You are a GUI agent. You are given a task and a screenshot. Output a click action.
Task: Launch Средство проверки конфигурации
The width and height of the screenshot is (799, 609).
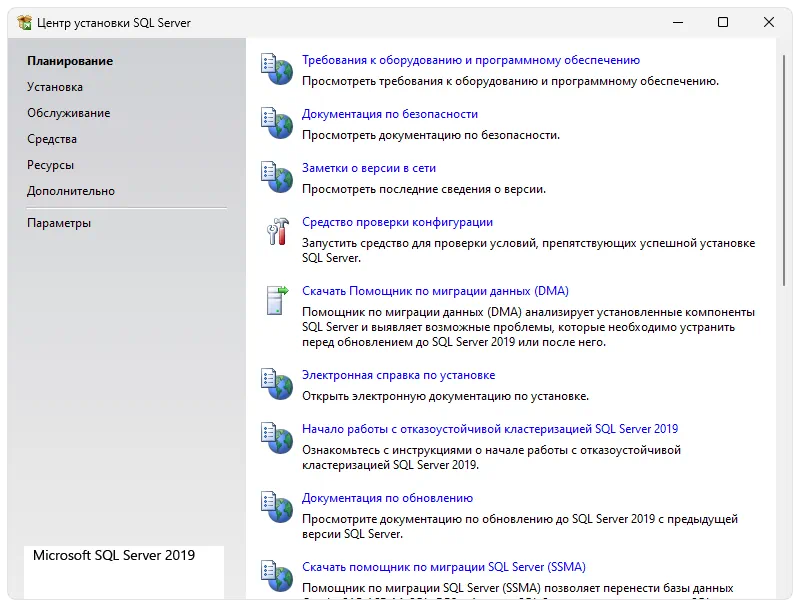pyautogui.click(x=397, y=222)
